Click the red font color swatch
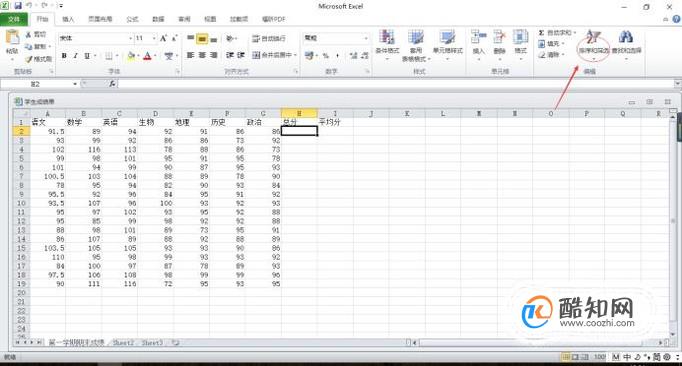The width and height of the screenshot is (682, 366). [147, 56]
